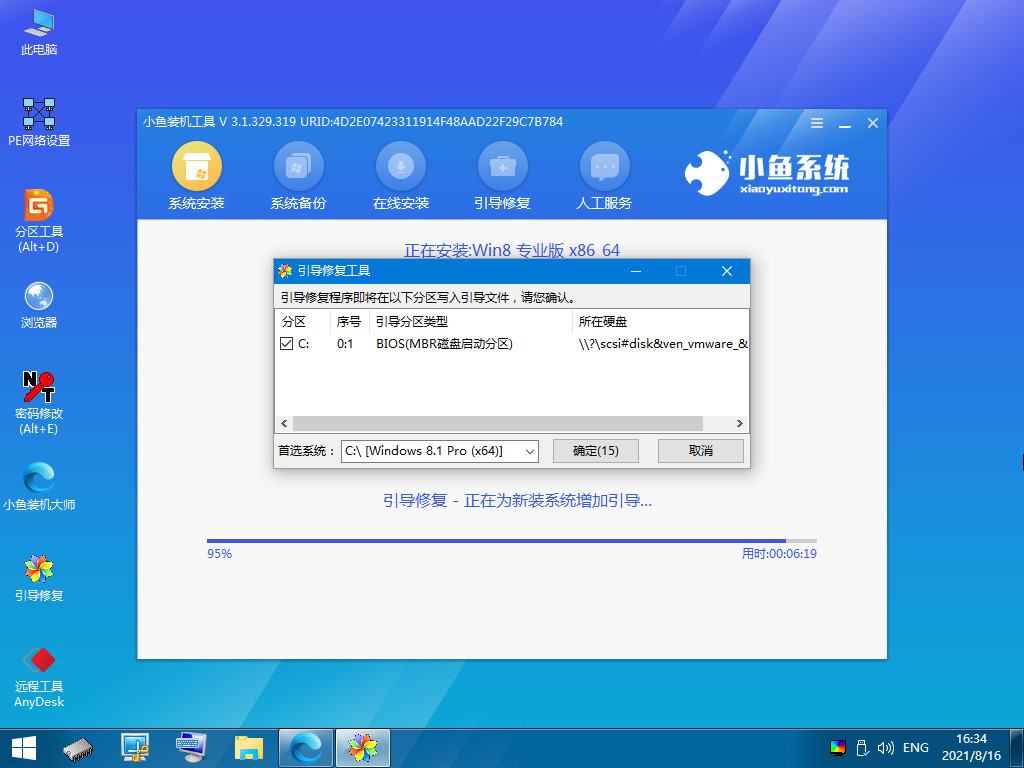
Task: Click the dialog's horizontal scrollbar right arrow
Action: [738, 423]
